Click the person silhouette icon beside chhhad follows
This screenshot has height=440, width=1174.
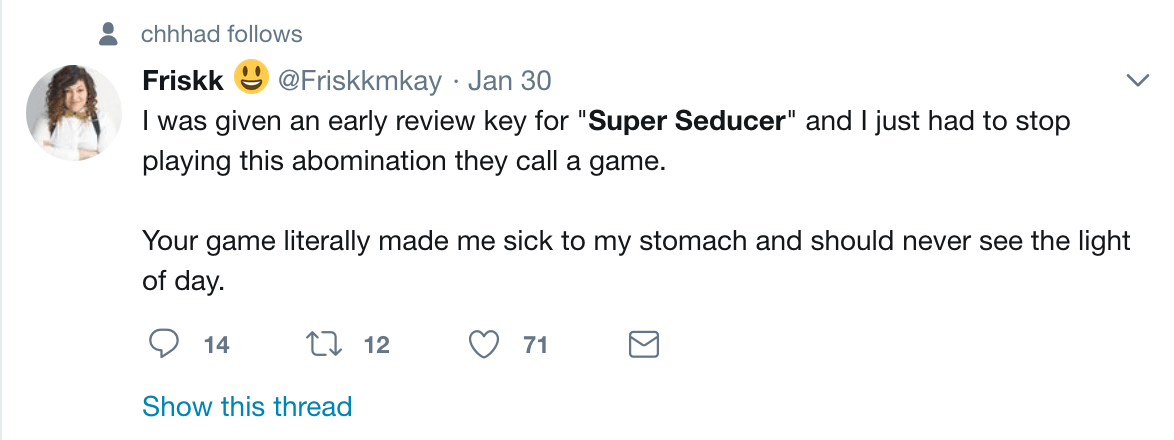click(x=109, y=34)
